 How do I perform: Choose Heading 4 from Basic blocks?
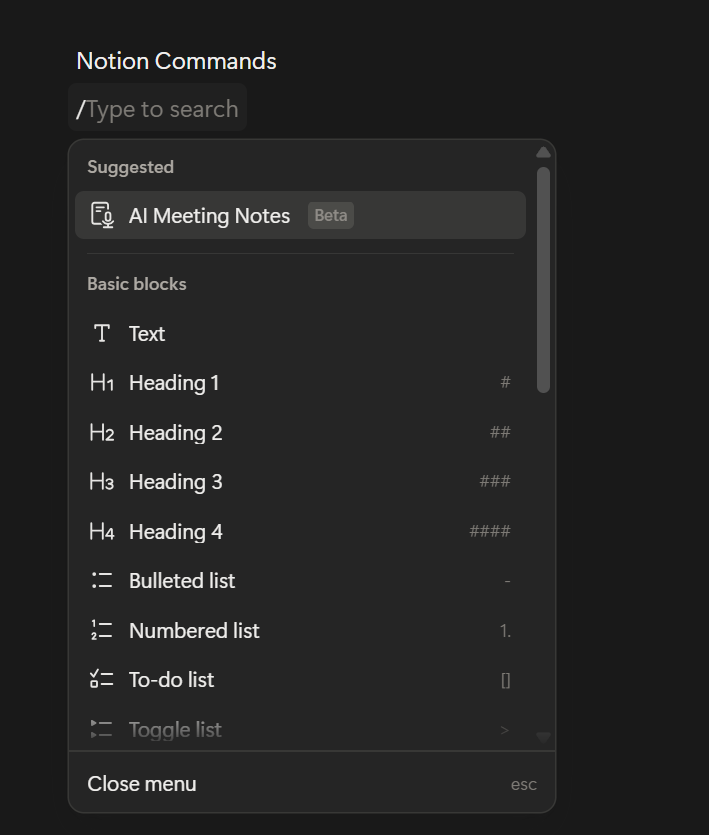click(x=176, y=532)
